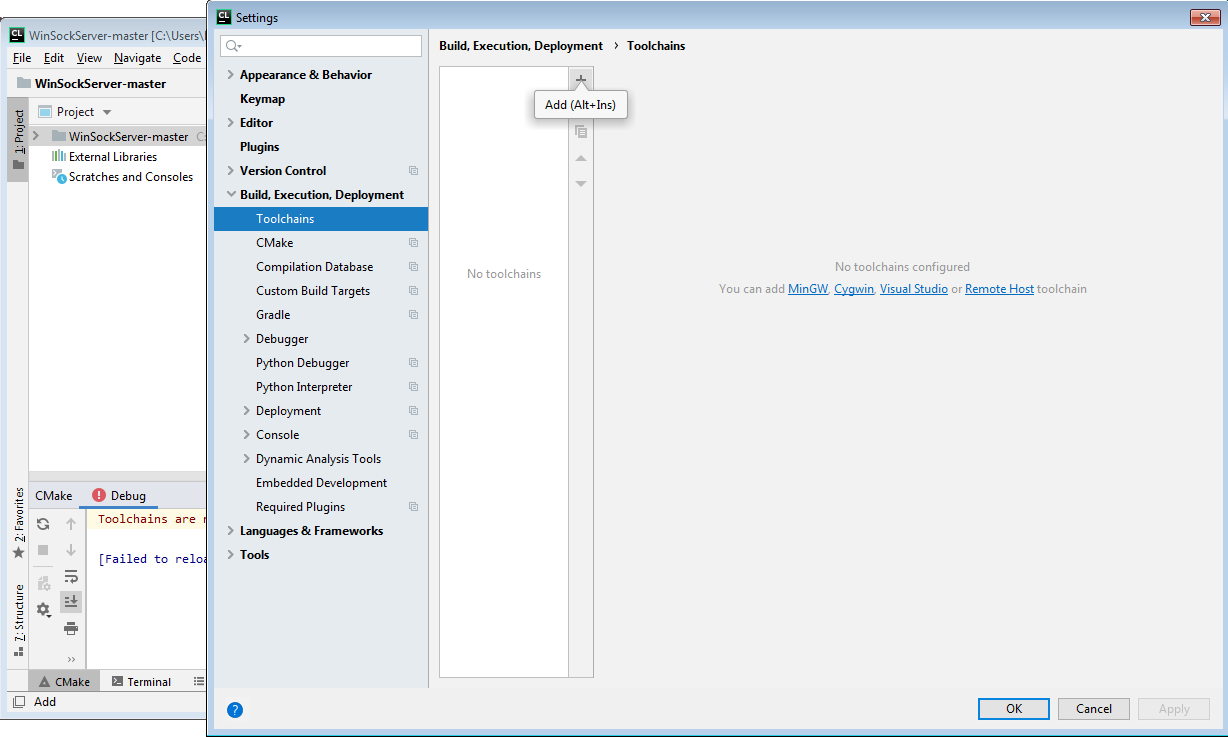
Task: Collapse Build, Execution, Deployment tree node
Action: point(231,195)
